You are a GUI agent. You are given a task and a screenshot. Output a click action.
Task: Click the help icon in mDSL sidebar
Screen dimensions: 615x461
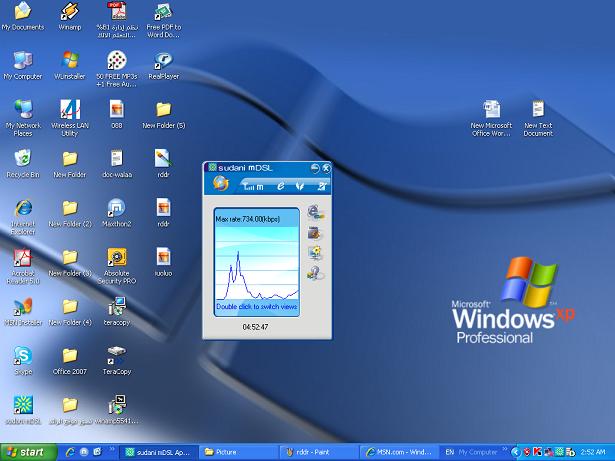pos(316,271)
